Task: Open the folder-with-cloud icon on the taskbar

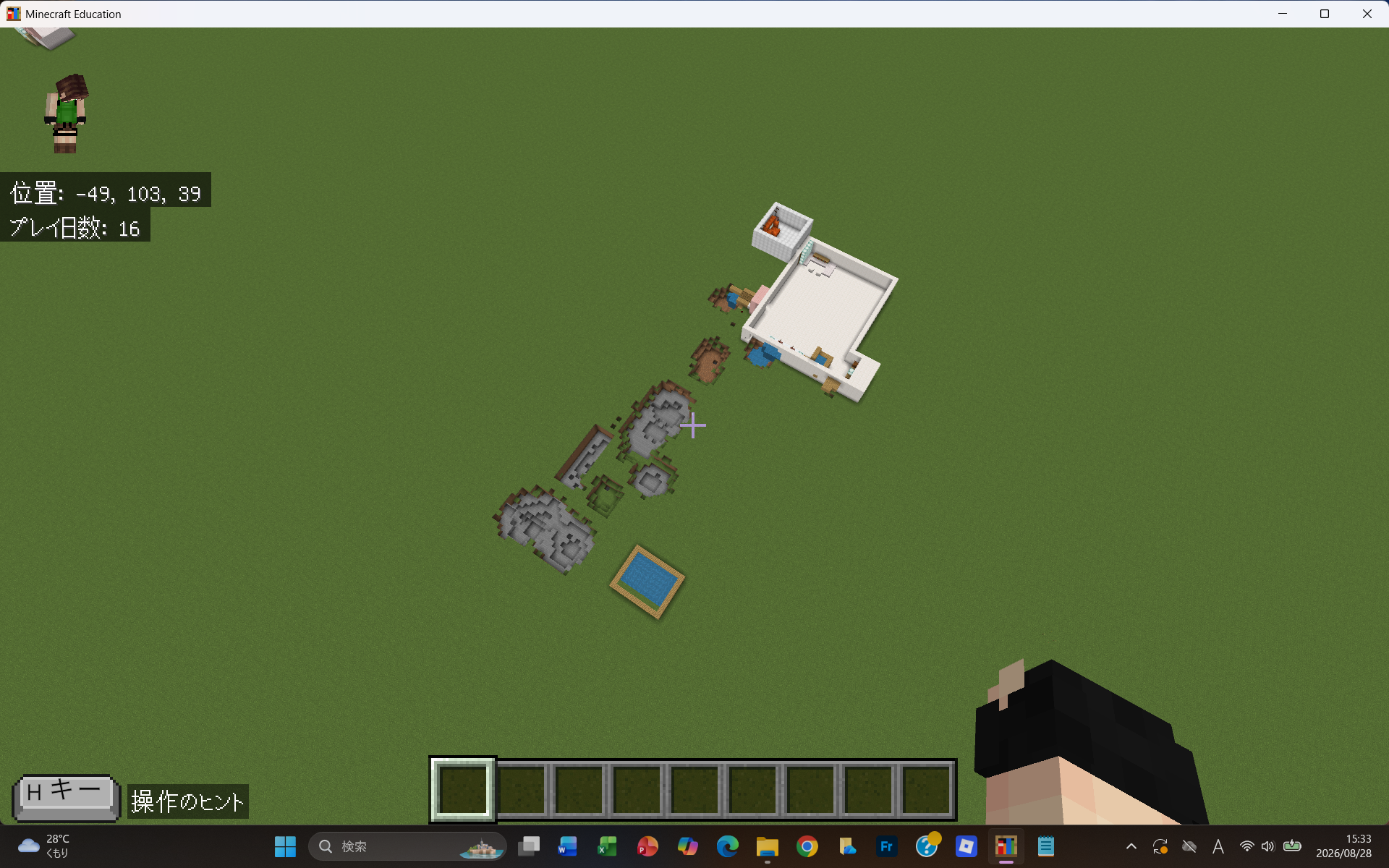Action: pyautogui.click(x=846, y=846)
